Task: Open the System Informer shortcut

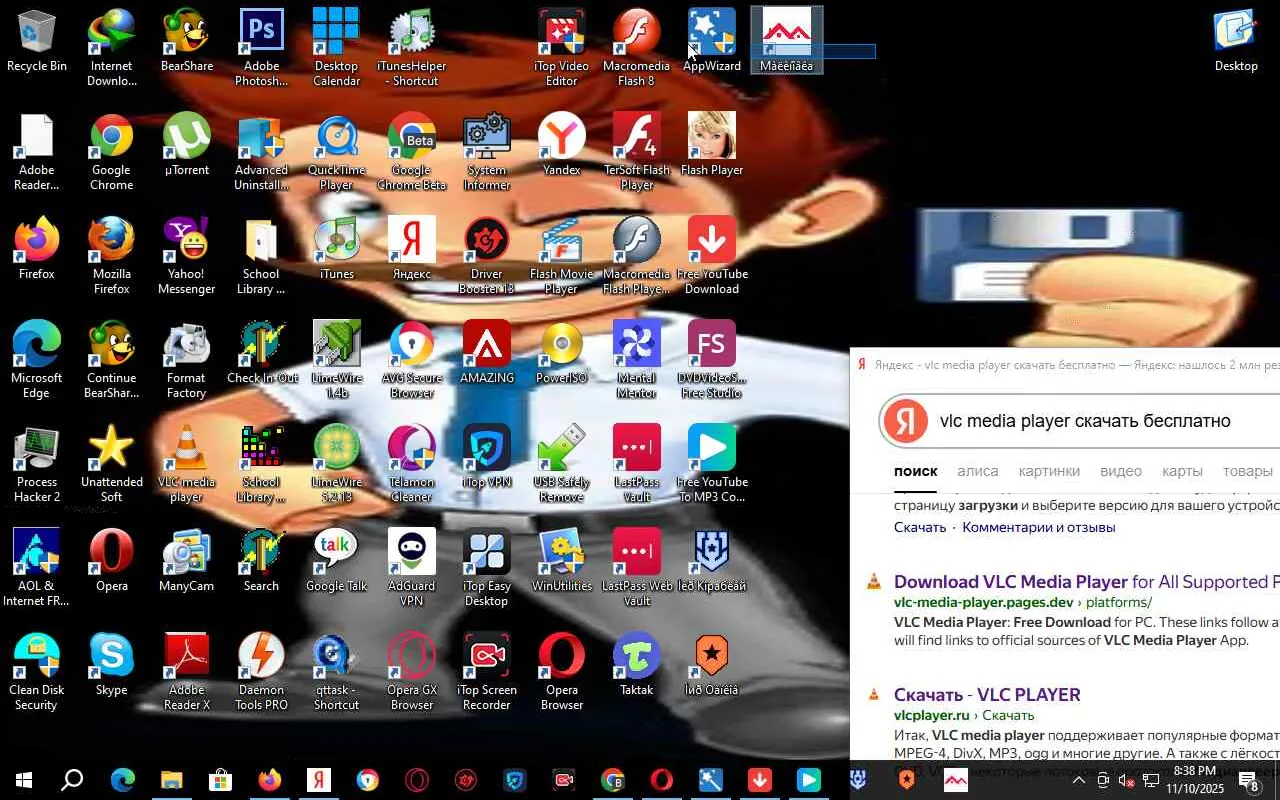Action: click(487, 152)
